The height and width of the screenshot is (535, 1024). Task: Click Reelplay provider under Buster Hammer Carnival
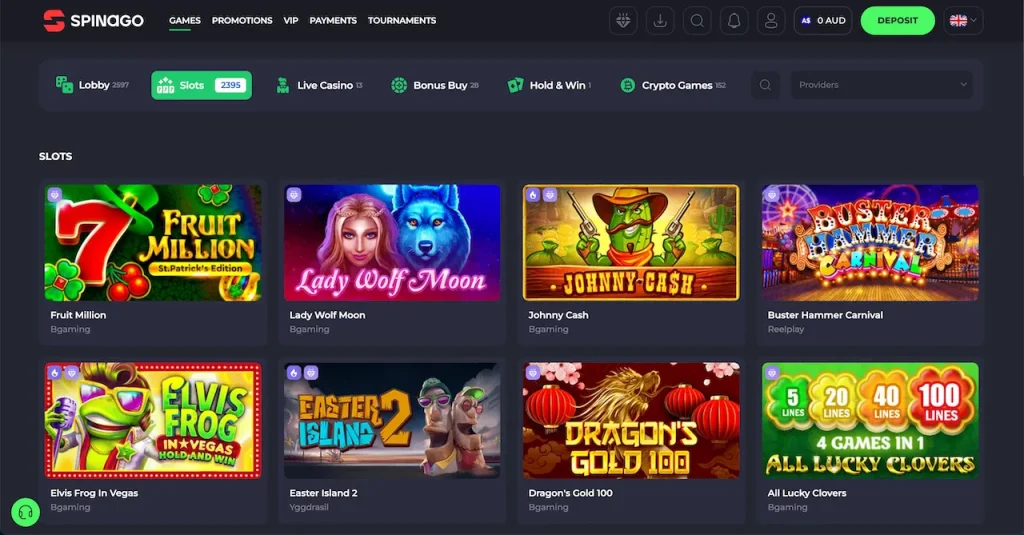pos(786,329)
